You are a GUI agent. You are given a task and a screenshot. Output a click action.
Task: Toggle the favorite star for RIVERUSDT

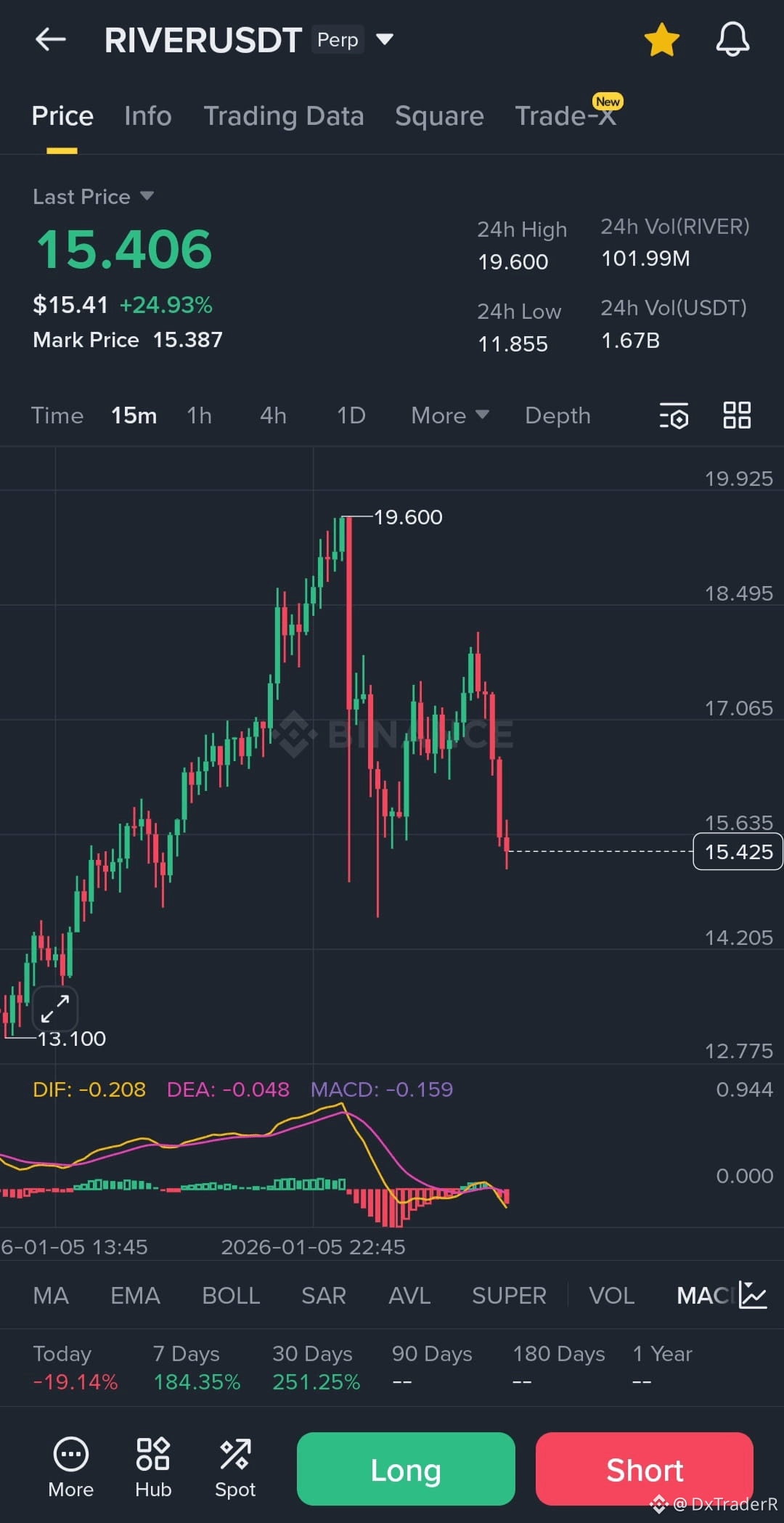(x=661, y=39)
